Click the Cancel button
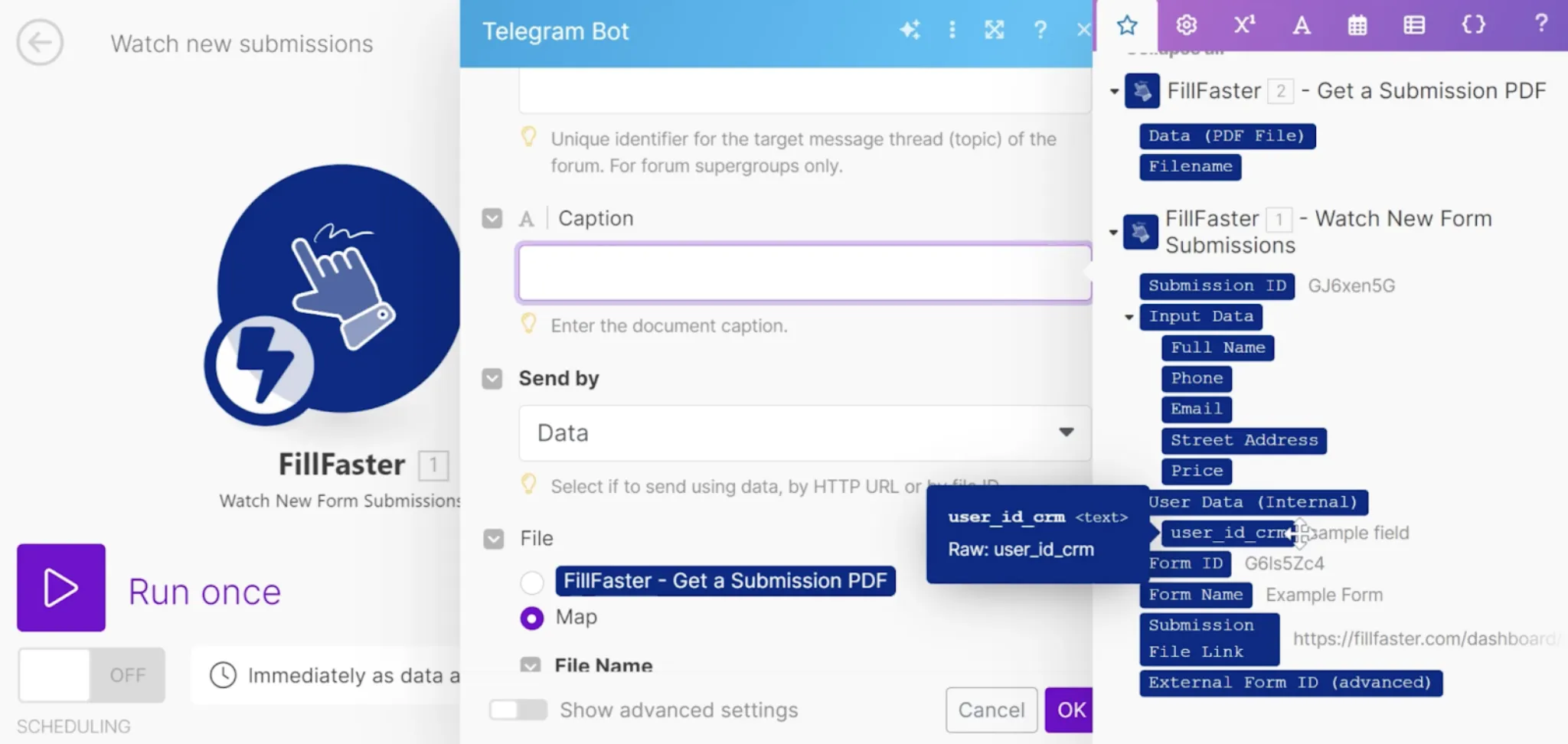 [x=991, y=710]
